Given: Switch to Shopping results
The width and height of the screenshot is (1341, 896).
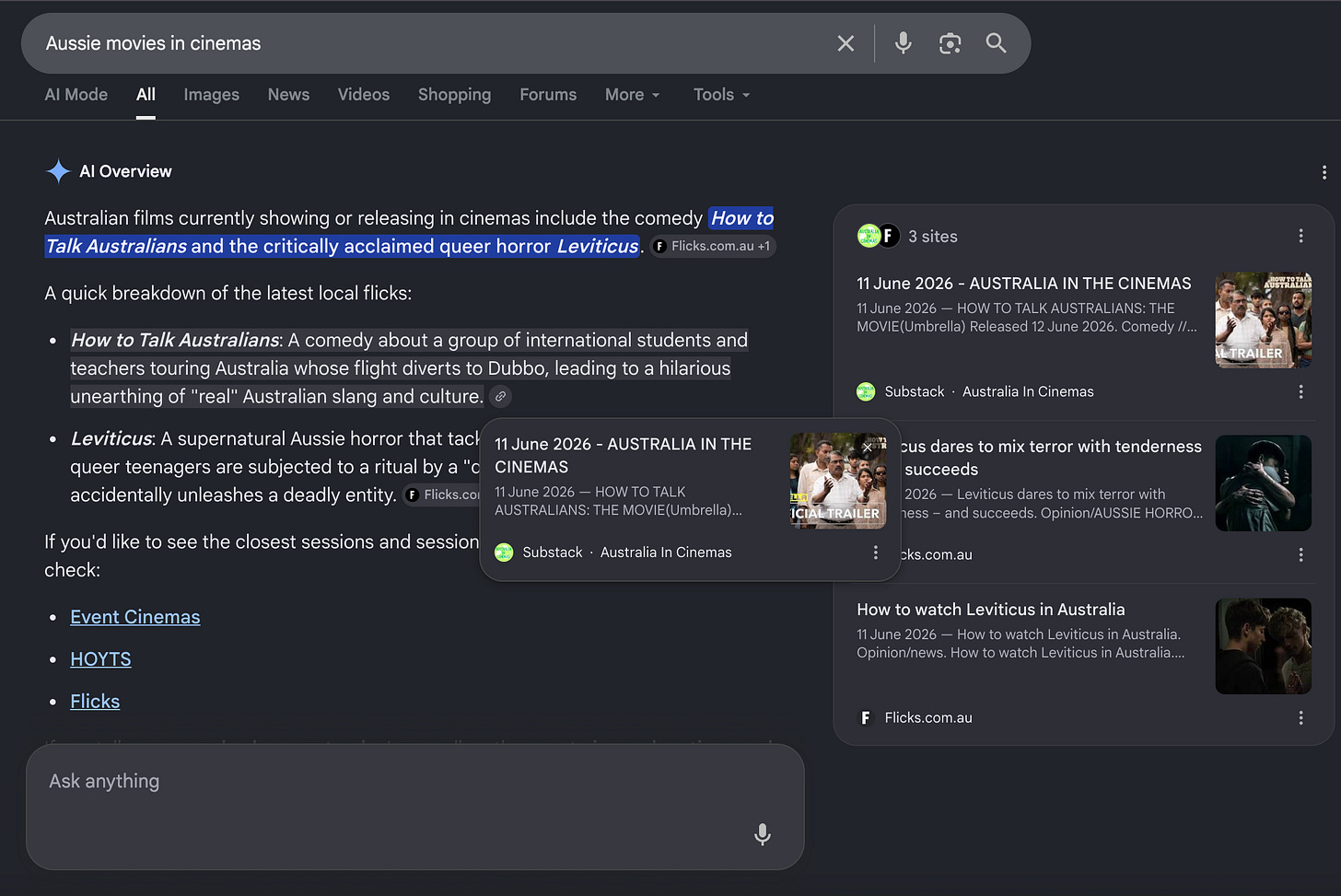Looking at the screenshot, I should tap(454, 95).
